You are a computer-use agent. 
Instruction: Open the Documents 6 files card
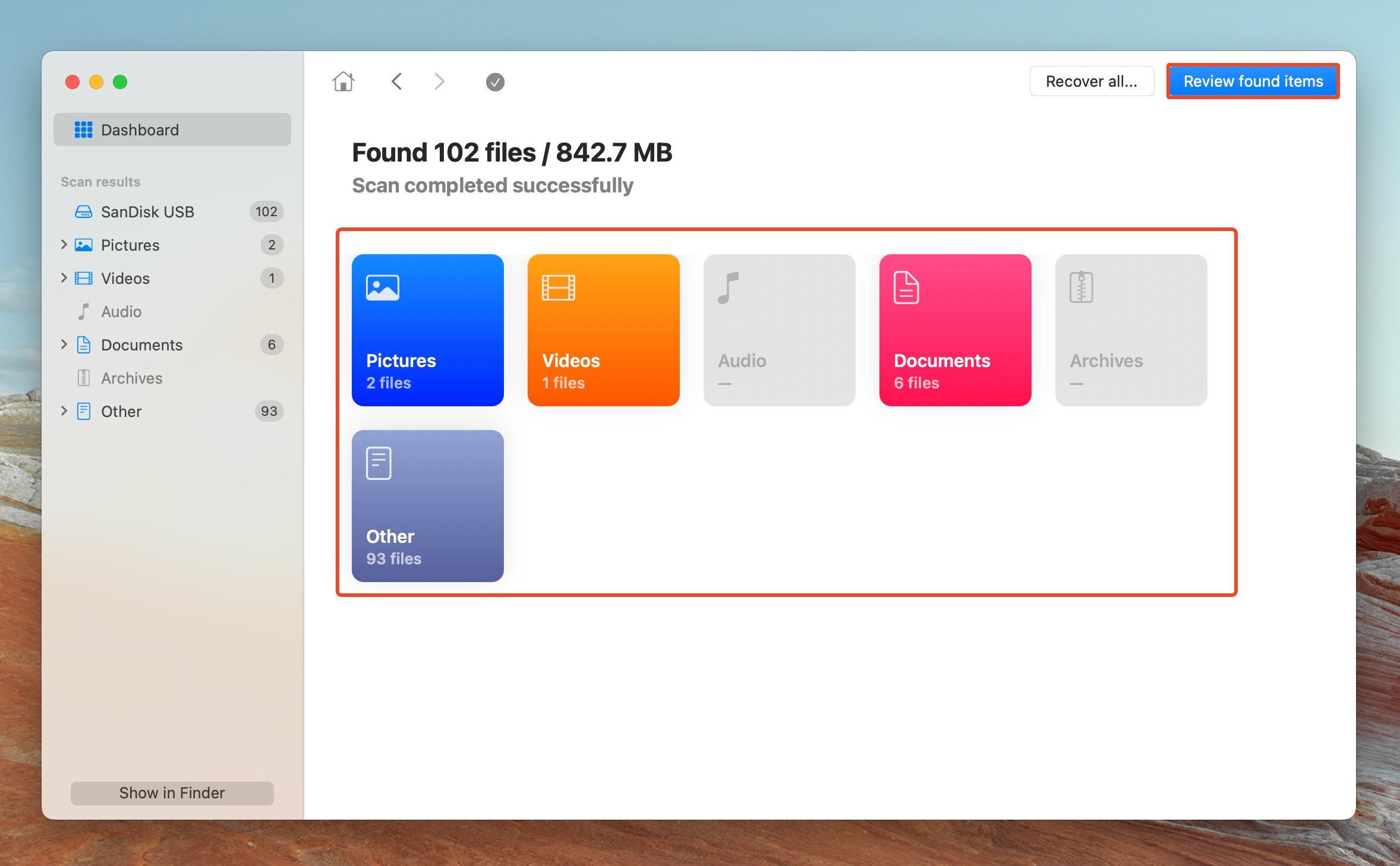click(x=956, y=330)
